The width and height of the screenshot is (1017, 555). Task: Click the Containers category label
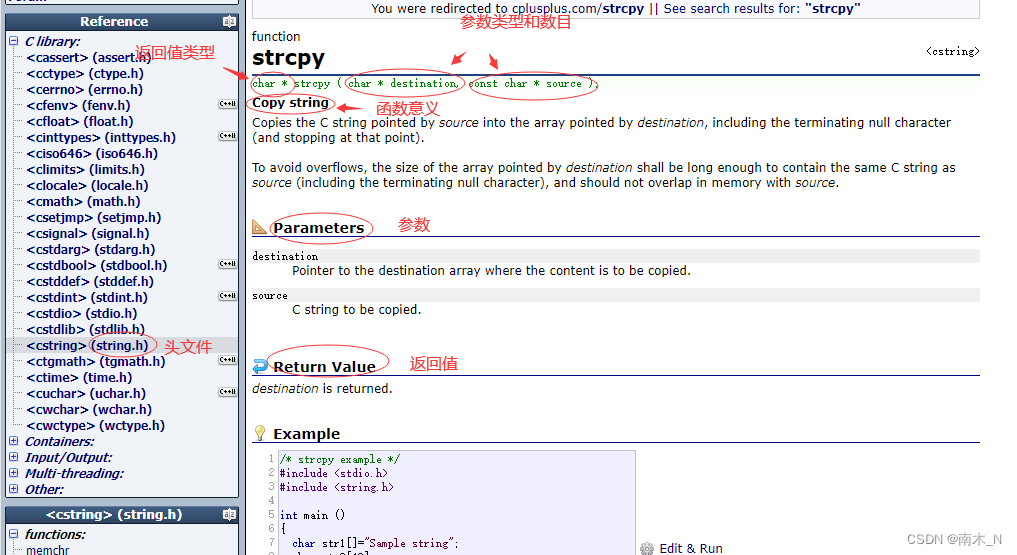click(x=60, y=442)
